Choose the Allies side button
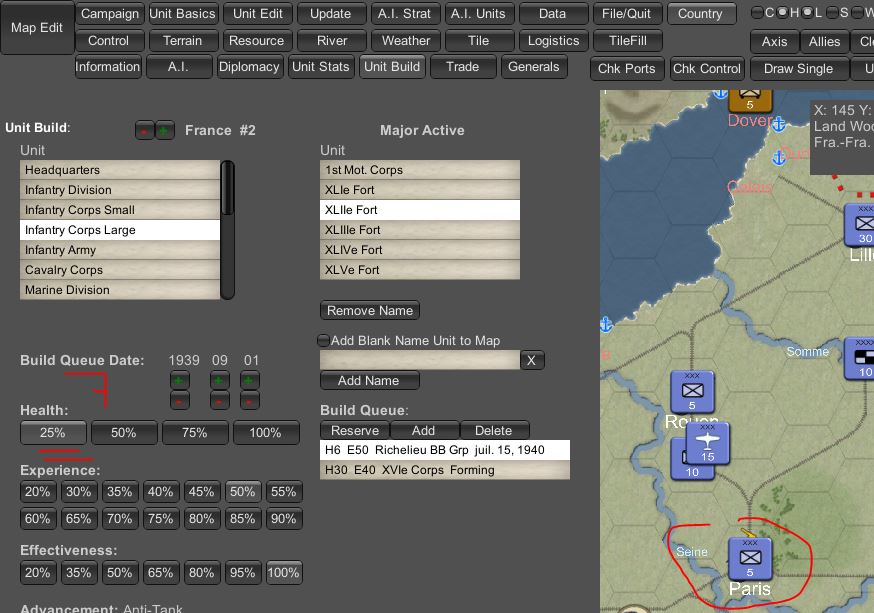 pos(824,42)
